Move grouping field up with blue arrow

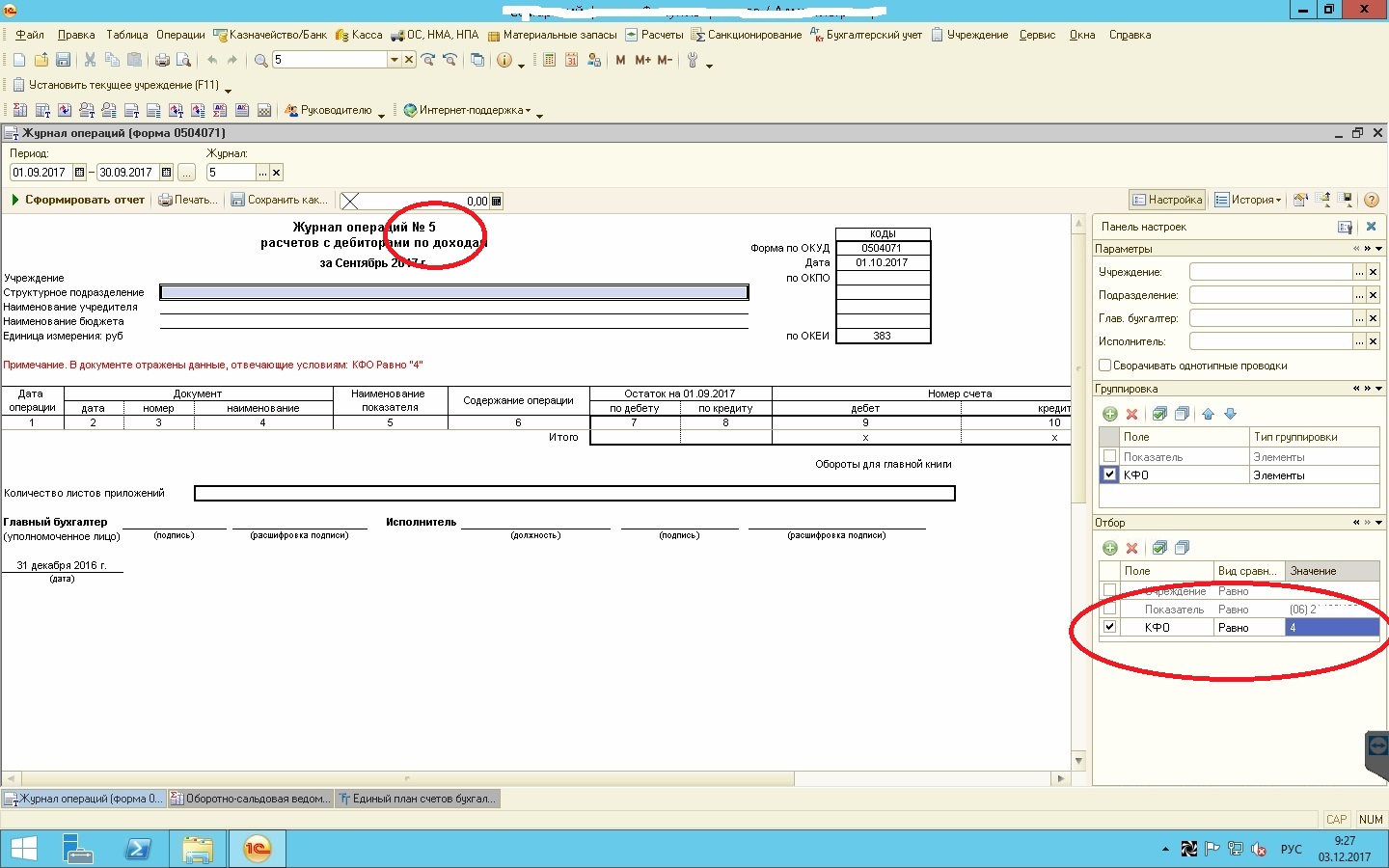pos(1208,414)
